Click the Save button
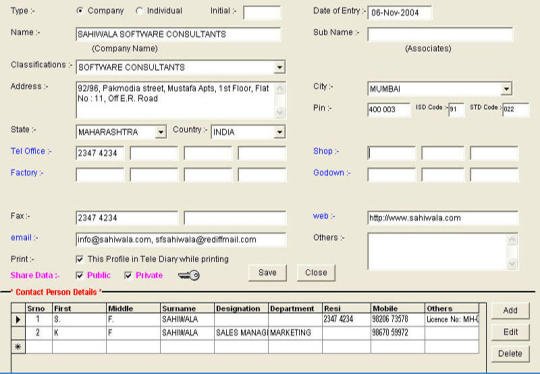Image resolution: width=540 pixels, height=374 pixels. 267,273
